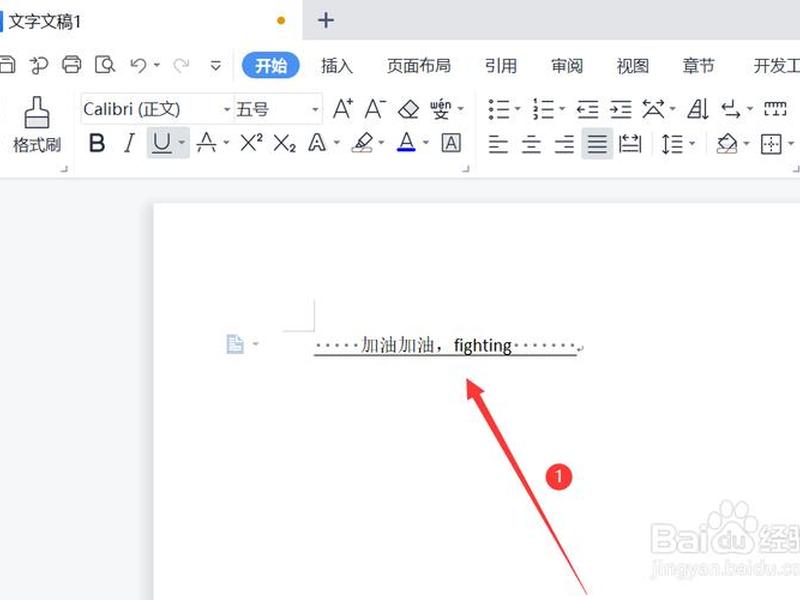Clear formatting with eraser icon

(x=408, y=109)
